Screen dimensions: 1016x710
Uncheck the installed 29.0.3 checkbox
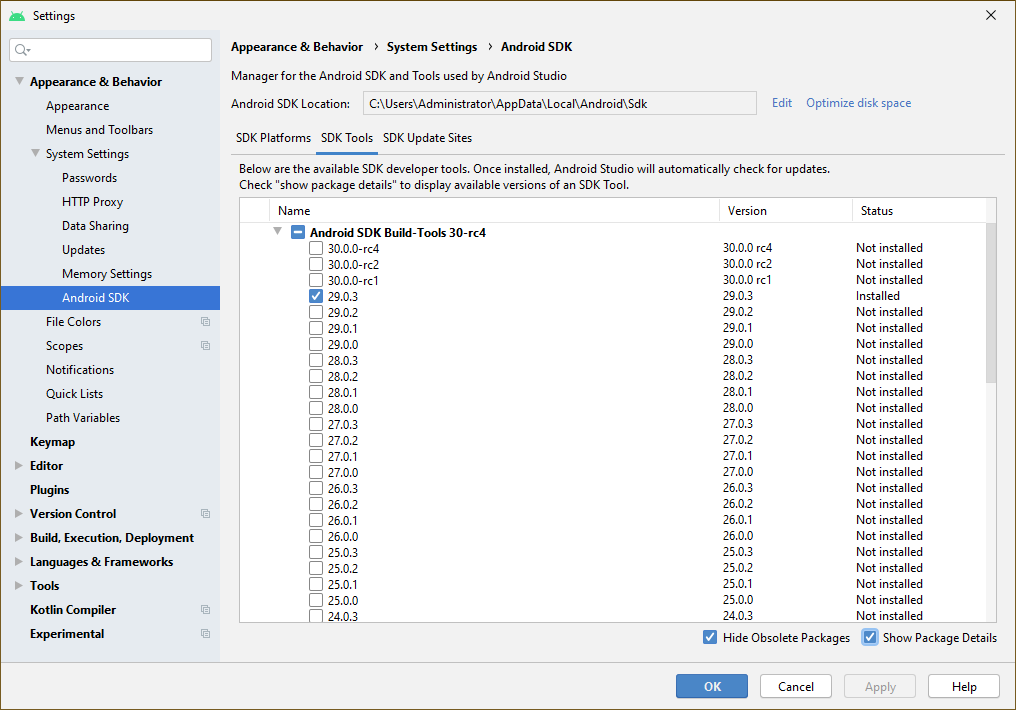[x=316, y=296]
